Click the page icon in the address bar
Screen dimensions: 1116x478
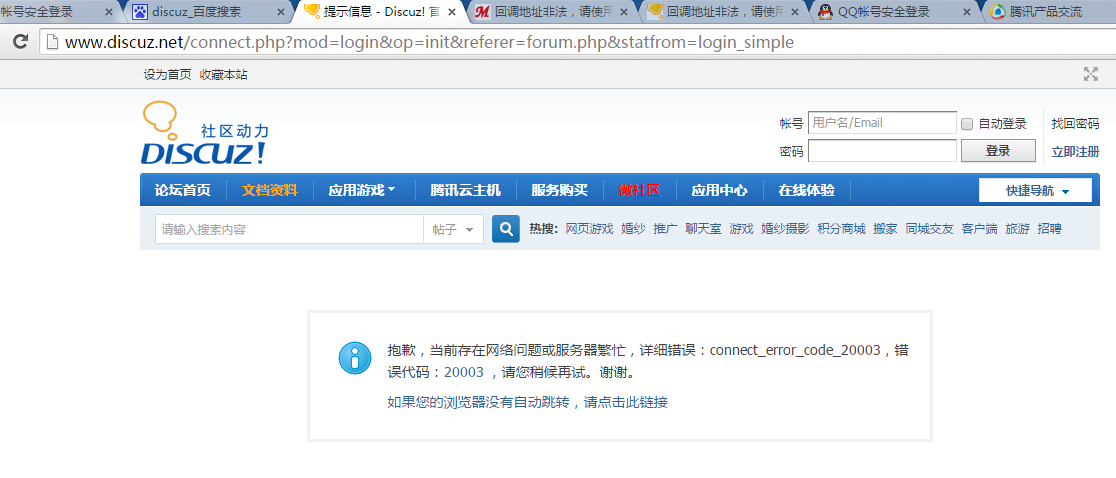(x=52, y=43)
